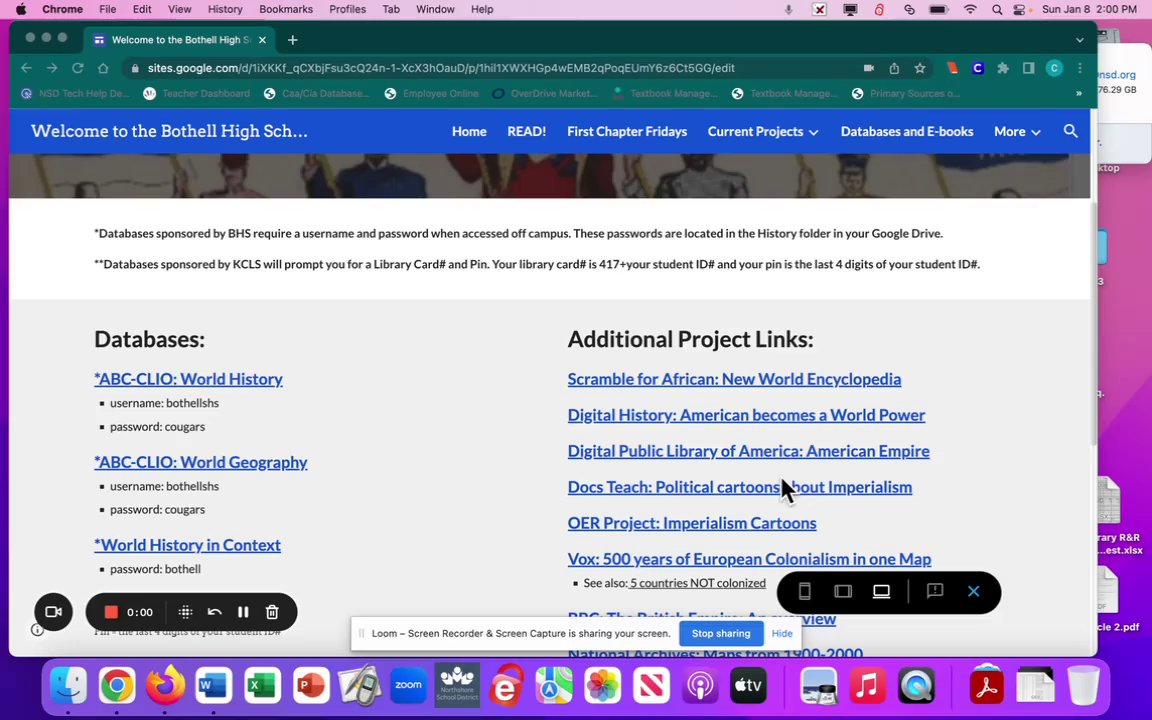
Task: Open the Chrome Extensions puzzle icon
Action: [x=1003, y=68]
